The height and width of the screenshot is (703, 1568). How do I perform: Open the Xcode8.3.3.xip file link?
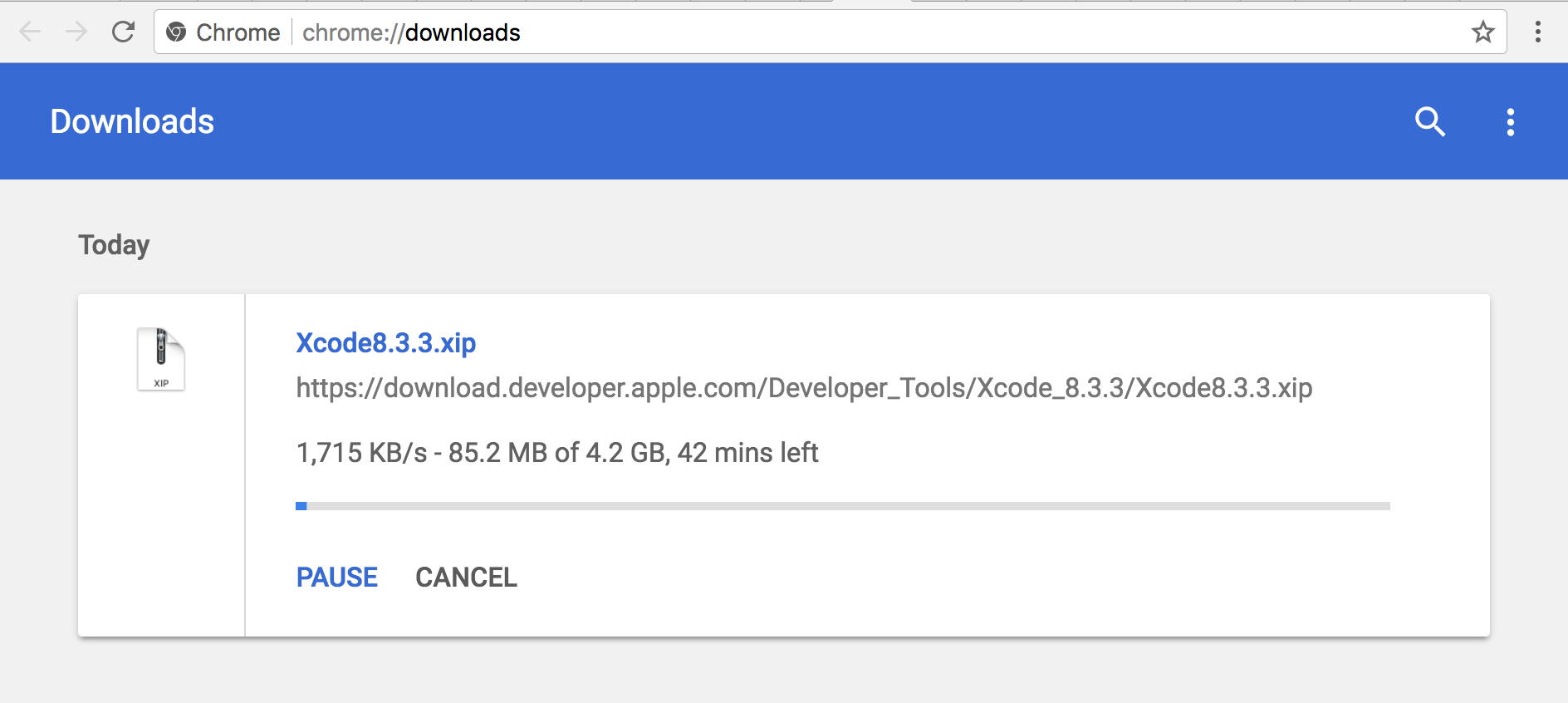pyautogui.click(x=385, y=342)
